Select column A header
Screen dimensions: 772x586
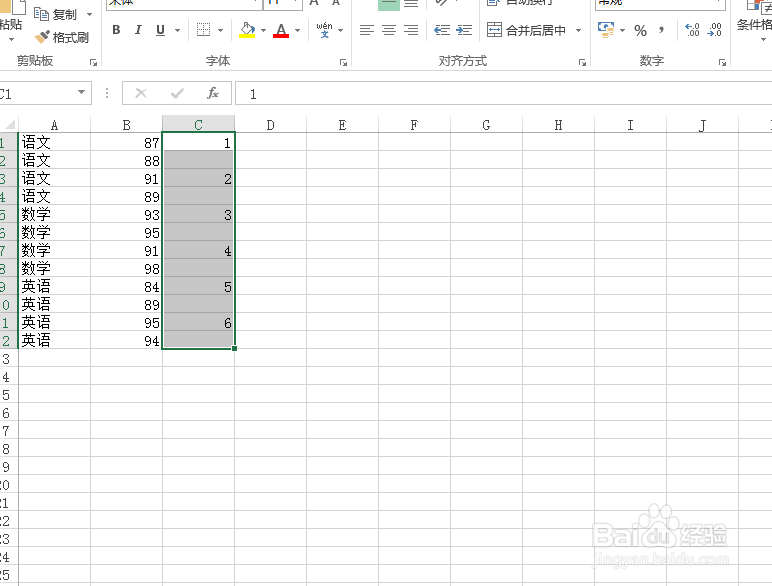pyautogui.click(x=54, y=125)
